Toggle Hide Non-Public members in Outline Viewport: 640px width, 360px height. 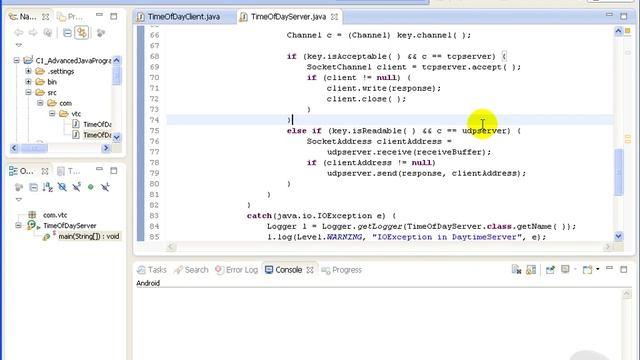coord(91,187)
